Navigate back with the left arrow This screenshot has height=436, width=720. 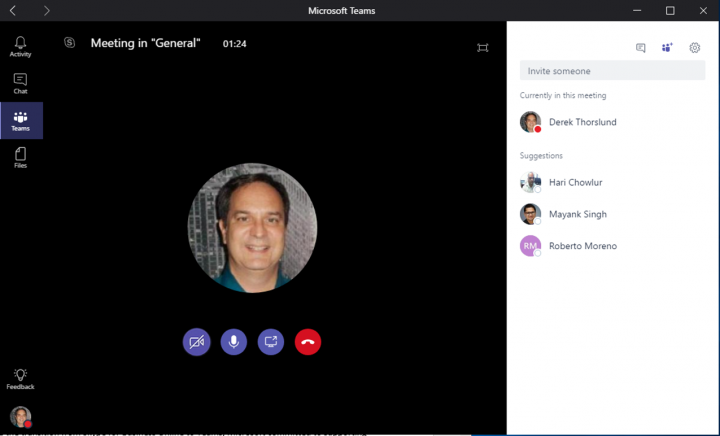(x=13, y=10)
